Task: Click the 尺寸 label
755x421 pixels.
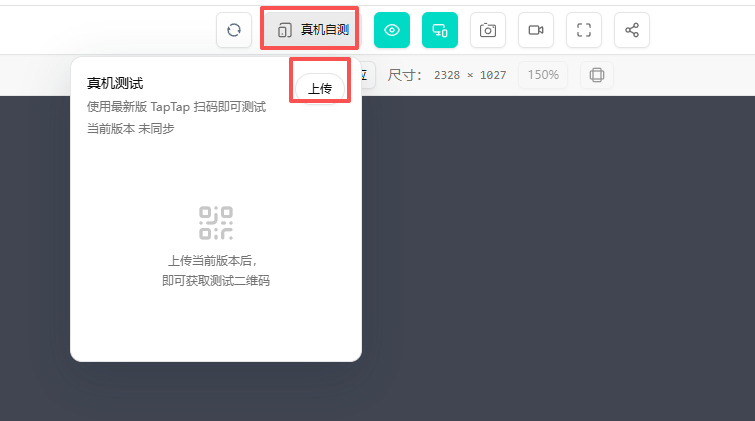Action: click(x=404, y=75)
